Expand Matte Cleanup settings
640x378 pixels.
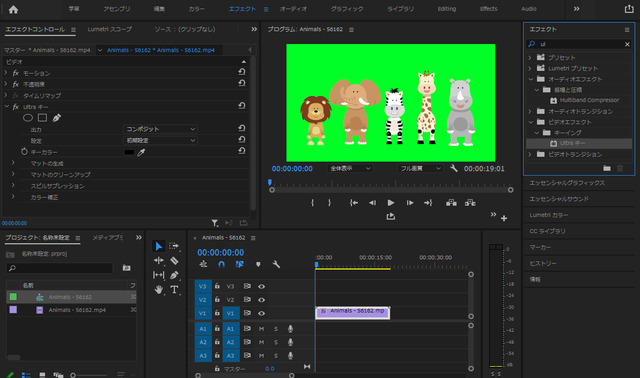tap(13, 174)
